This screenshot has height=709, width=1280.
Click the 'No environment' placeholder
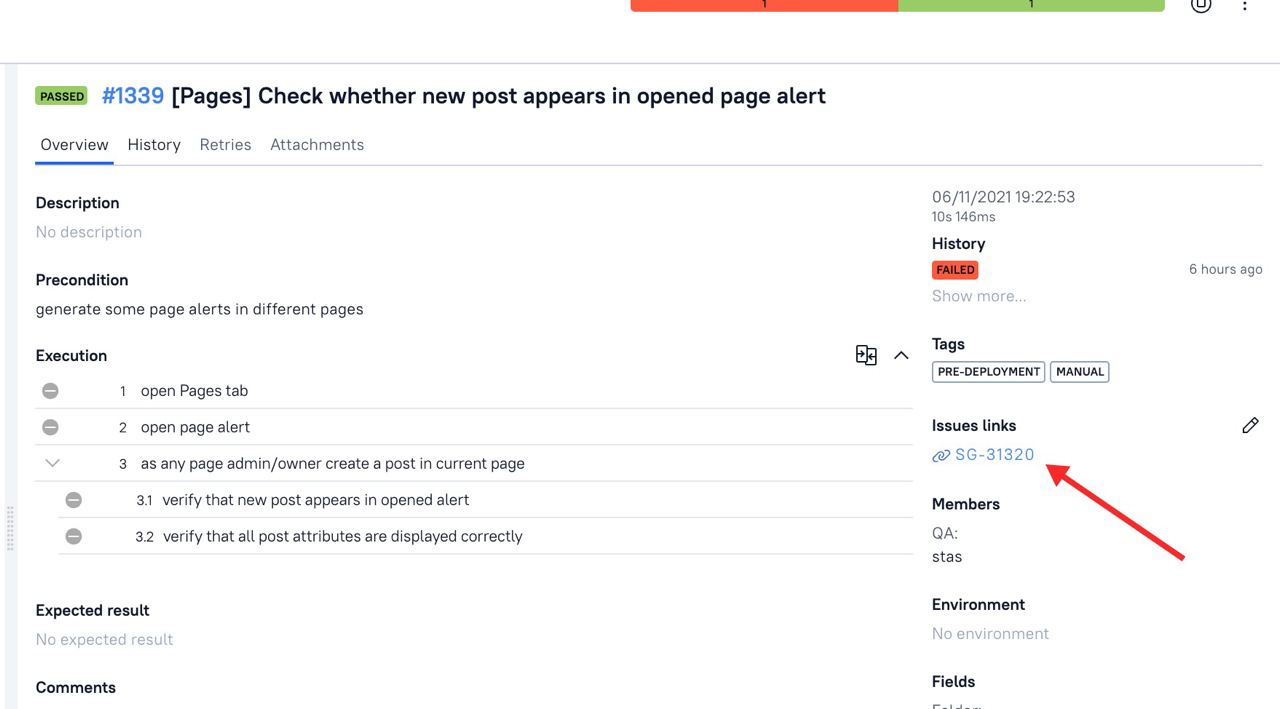[990, 634]
